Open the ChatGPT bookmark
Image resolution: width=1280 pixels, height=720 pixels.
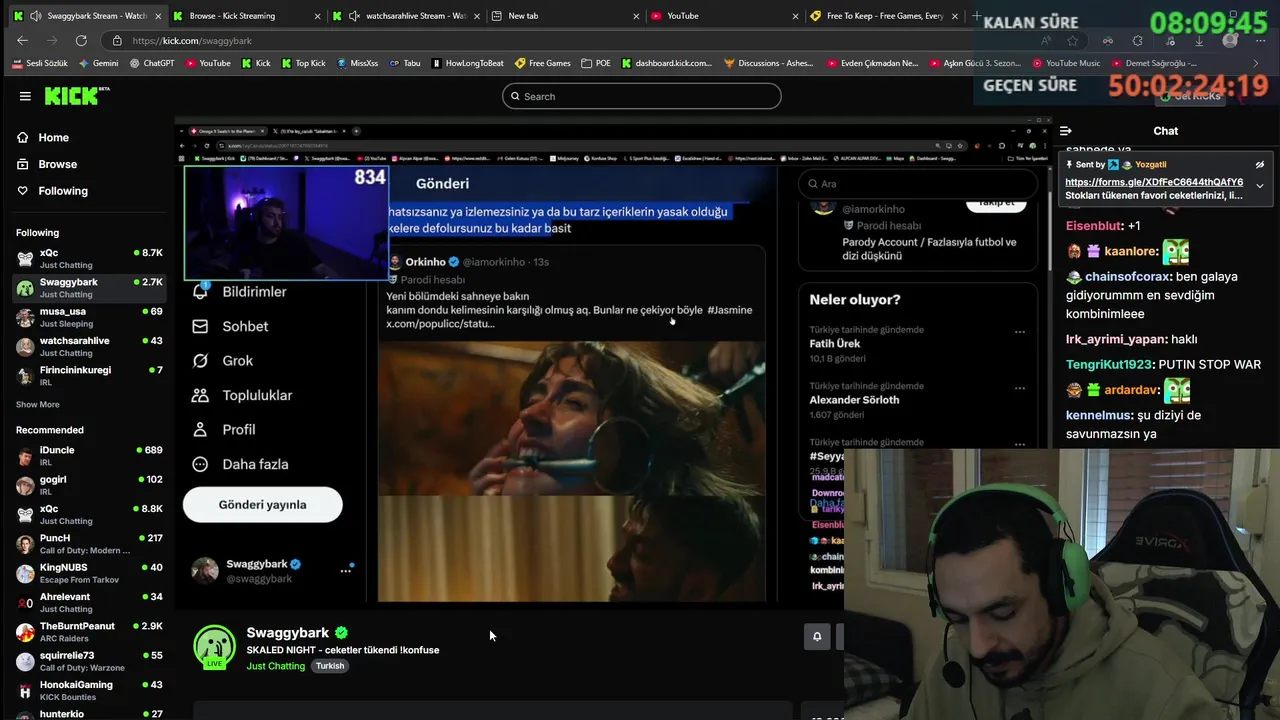(x=152, y=63)
